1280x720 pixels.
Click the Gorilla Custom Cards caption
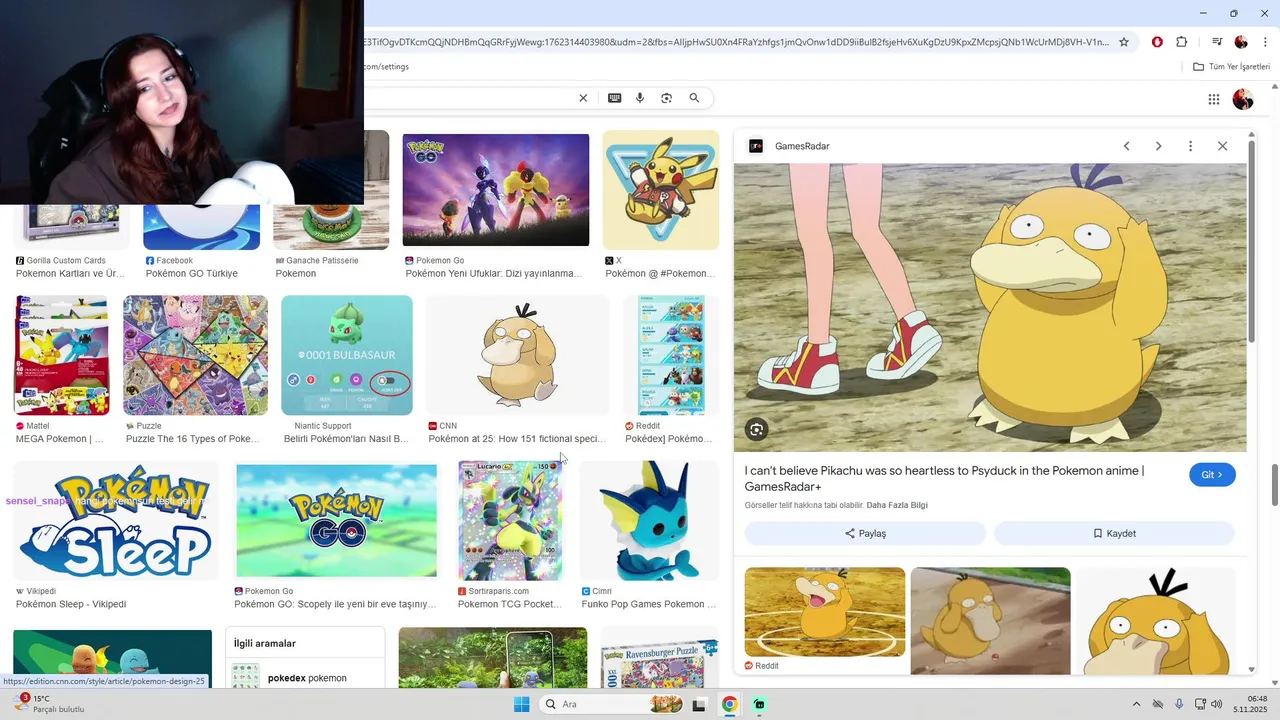coord(66,260)
